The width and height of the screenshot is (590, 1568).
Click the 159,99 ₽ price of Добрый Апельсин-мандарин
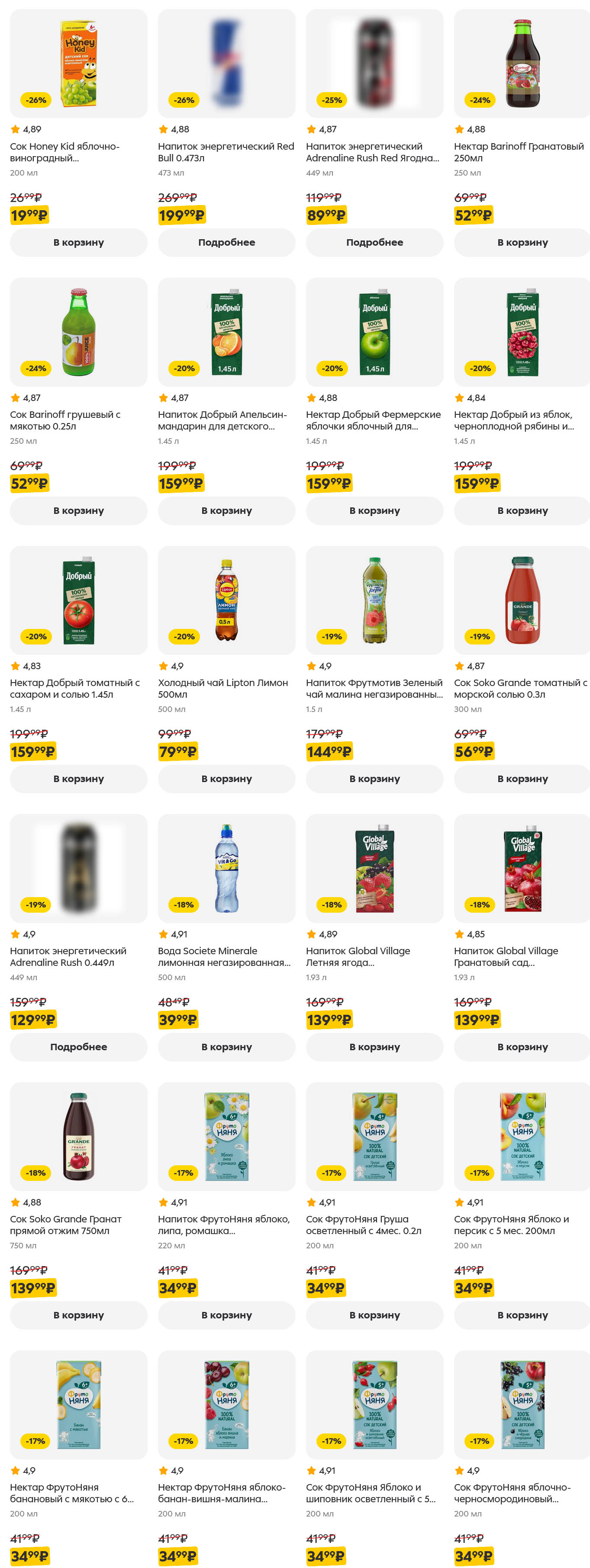click(181, 484)
